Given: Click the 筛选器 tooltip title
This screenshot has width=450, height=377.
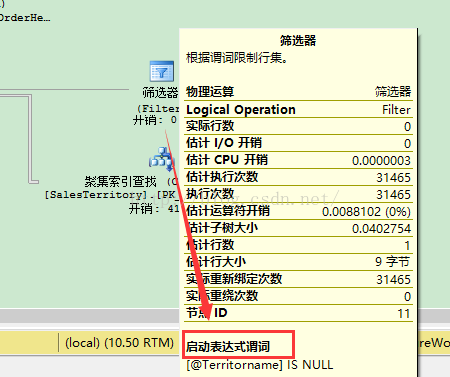Looking at the screenshot, I should (298, 41).
